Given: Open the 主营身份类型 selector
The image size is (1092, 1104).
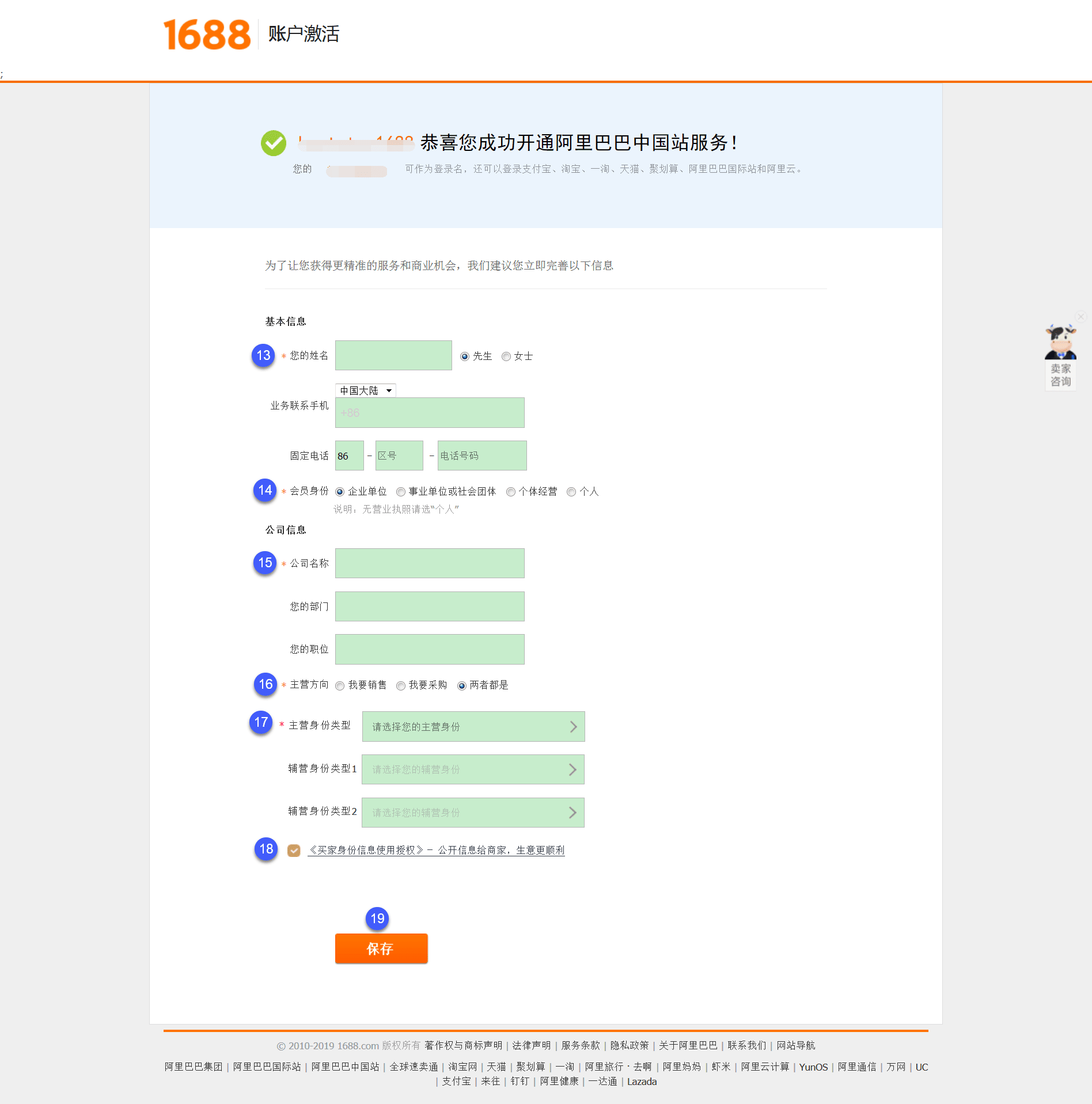Looking at the screenshot, I should click(x=472, y=726).
